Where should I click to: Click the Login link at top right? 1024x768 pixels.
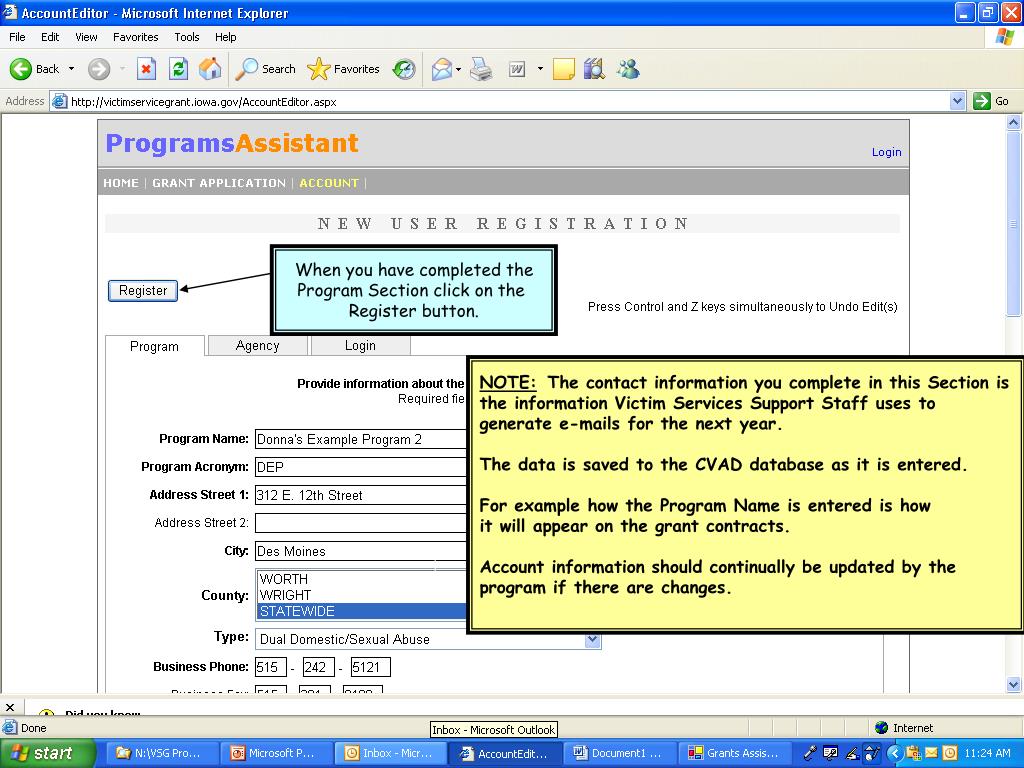pyautogui.click(x=886, y=152)
